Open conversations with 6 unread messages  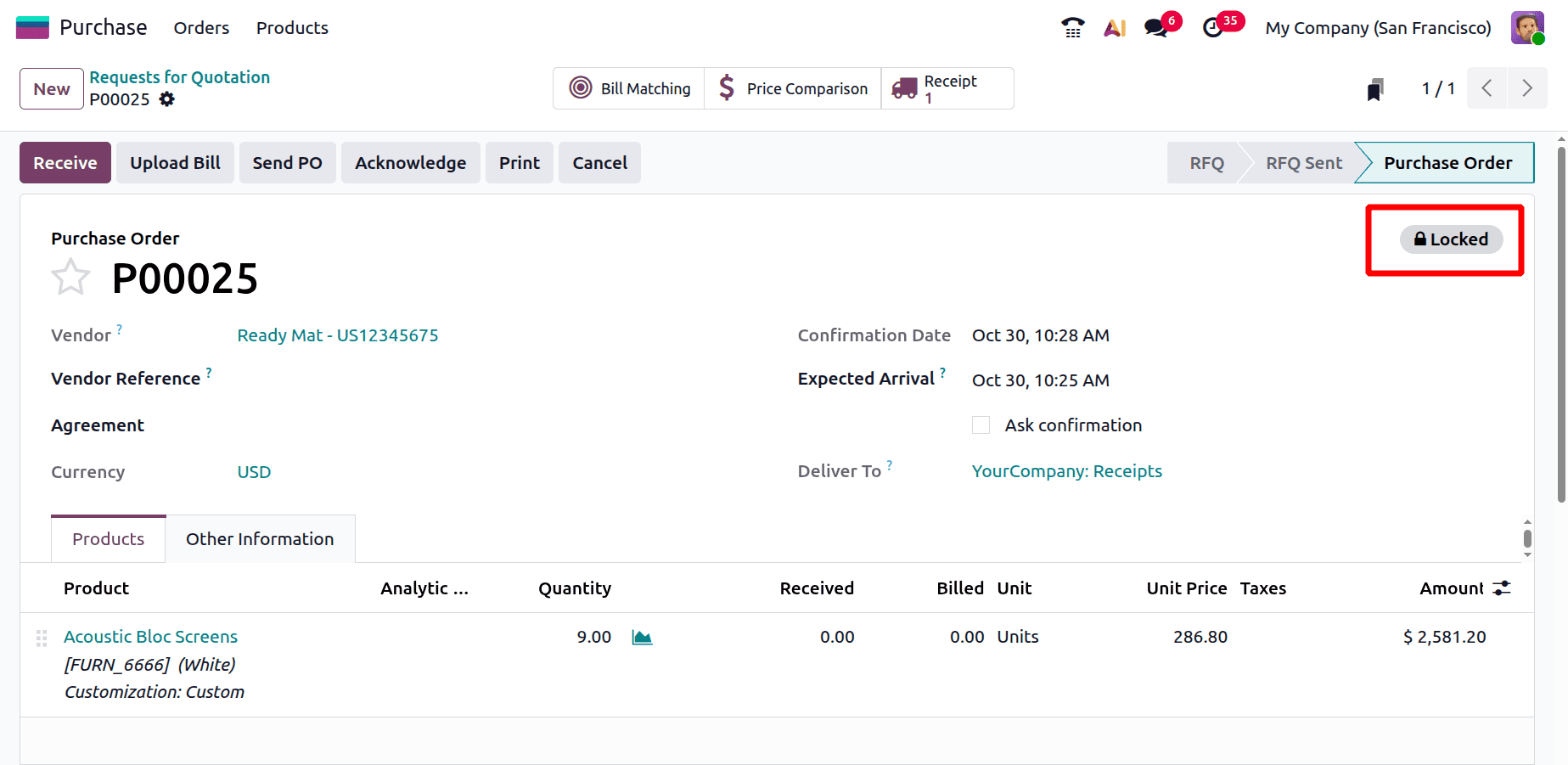[1155, 27]
